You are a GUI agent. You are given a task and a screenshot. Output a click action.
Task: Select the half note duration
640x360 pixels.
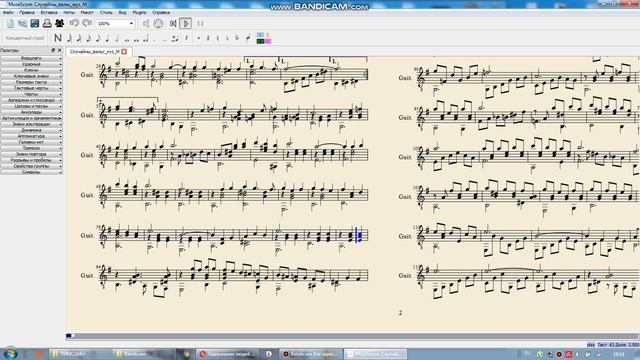click(x=117, y=38)
